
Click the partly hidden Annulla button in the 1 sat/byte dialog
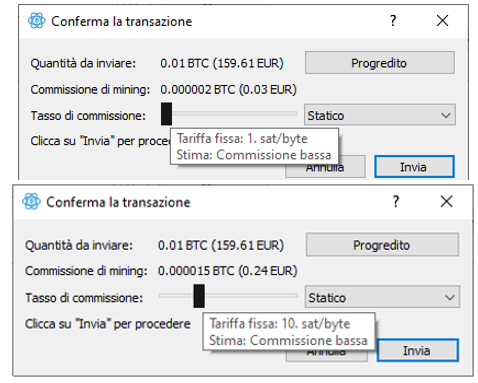pyautogui.click(x=351, y=170)
